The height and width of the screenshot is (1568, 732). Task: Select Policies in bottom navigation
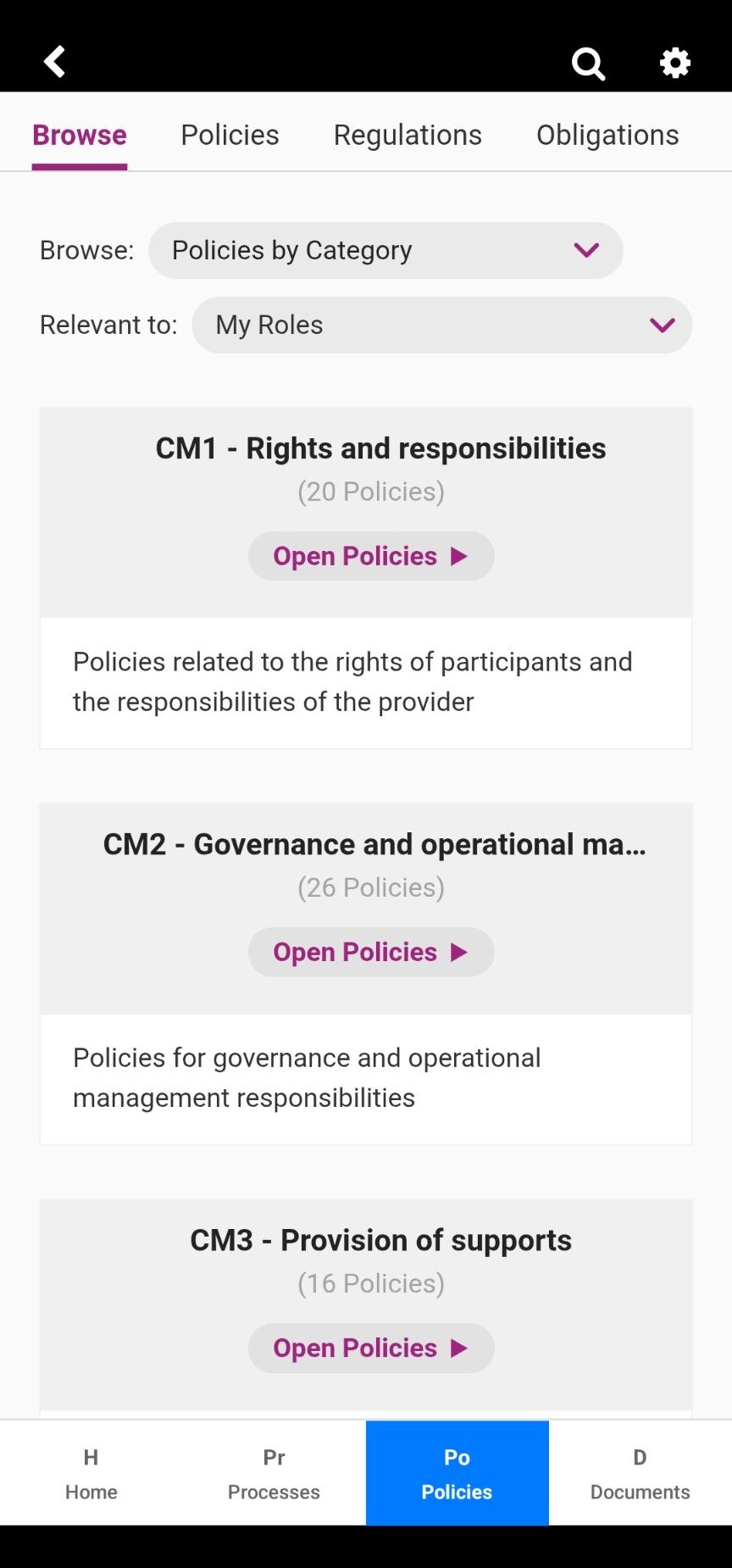(457, 1473)
